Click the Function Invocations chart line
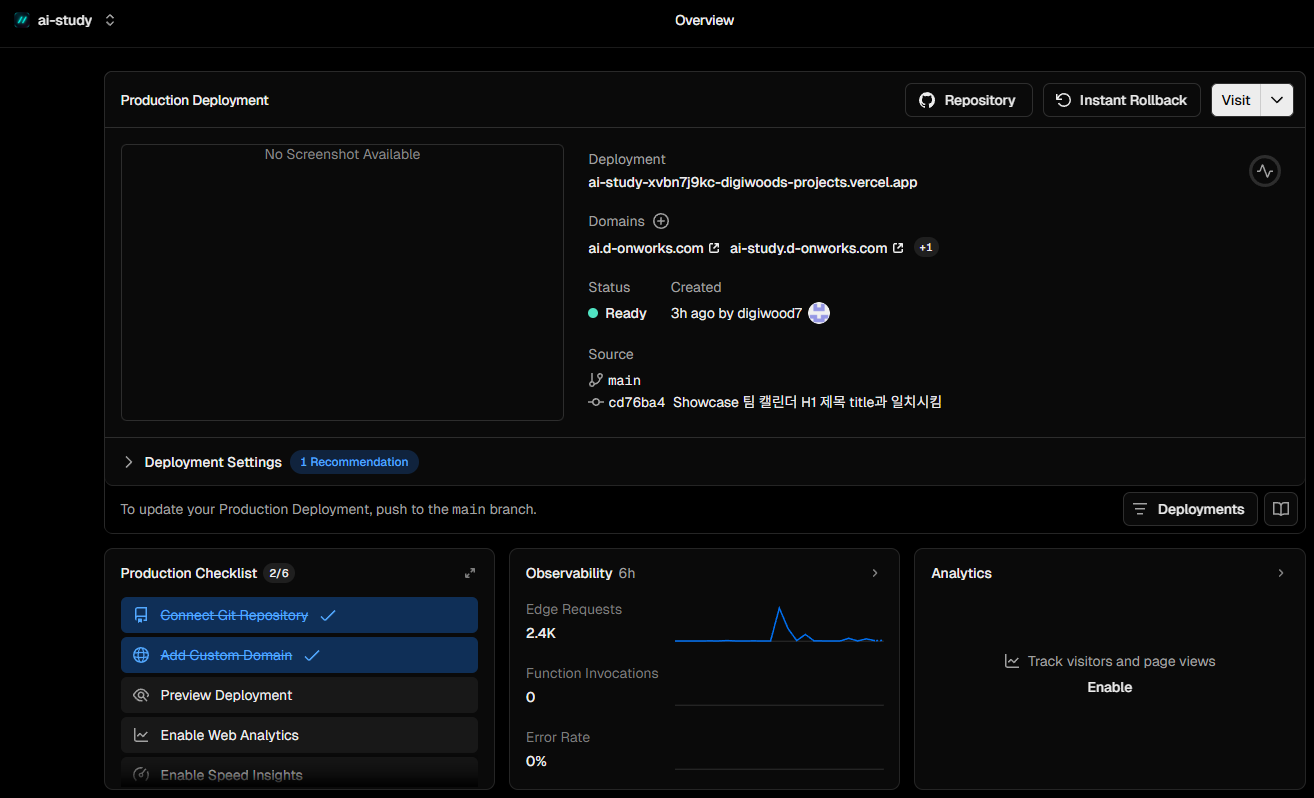 [x=779, y=705]
